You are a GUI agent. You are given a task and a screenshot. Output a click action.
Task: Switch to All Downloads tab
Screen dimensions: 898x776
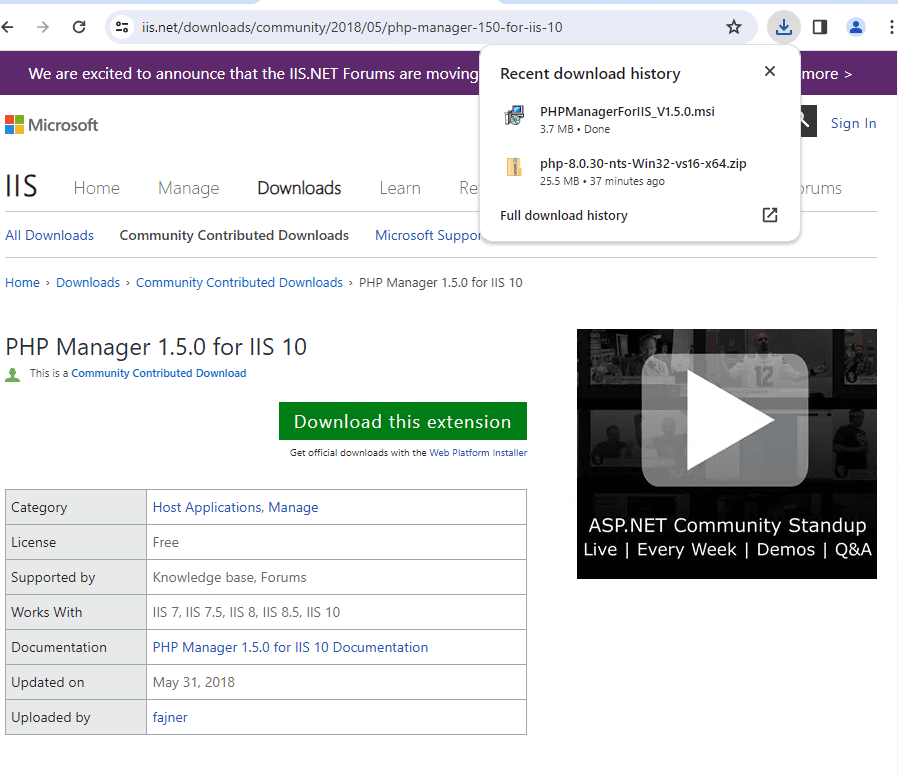click(49, 235)
